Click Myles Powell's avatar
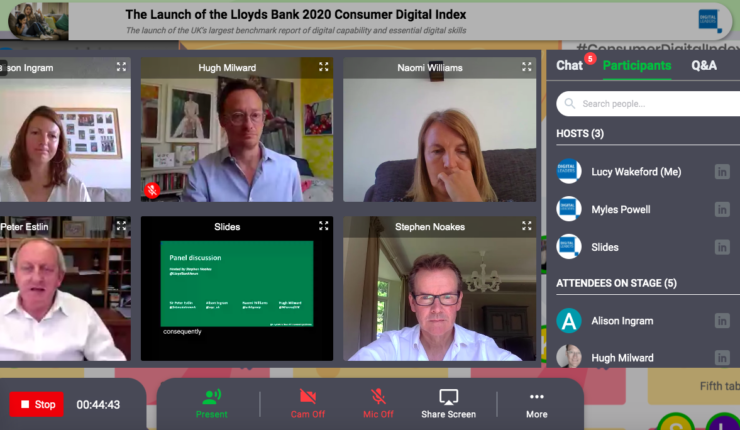 coord(569,209)
